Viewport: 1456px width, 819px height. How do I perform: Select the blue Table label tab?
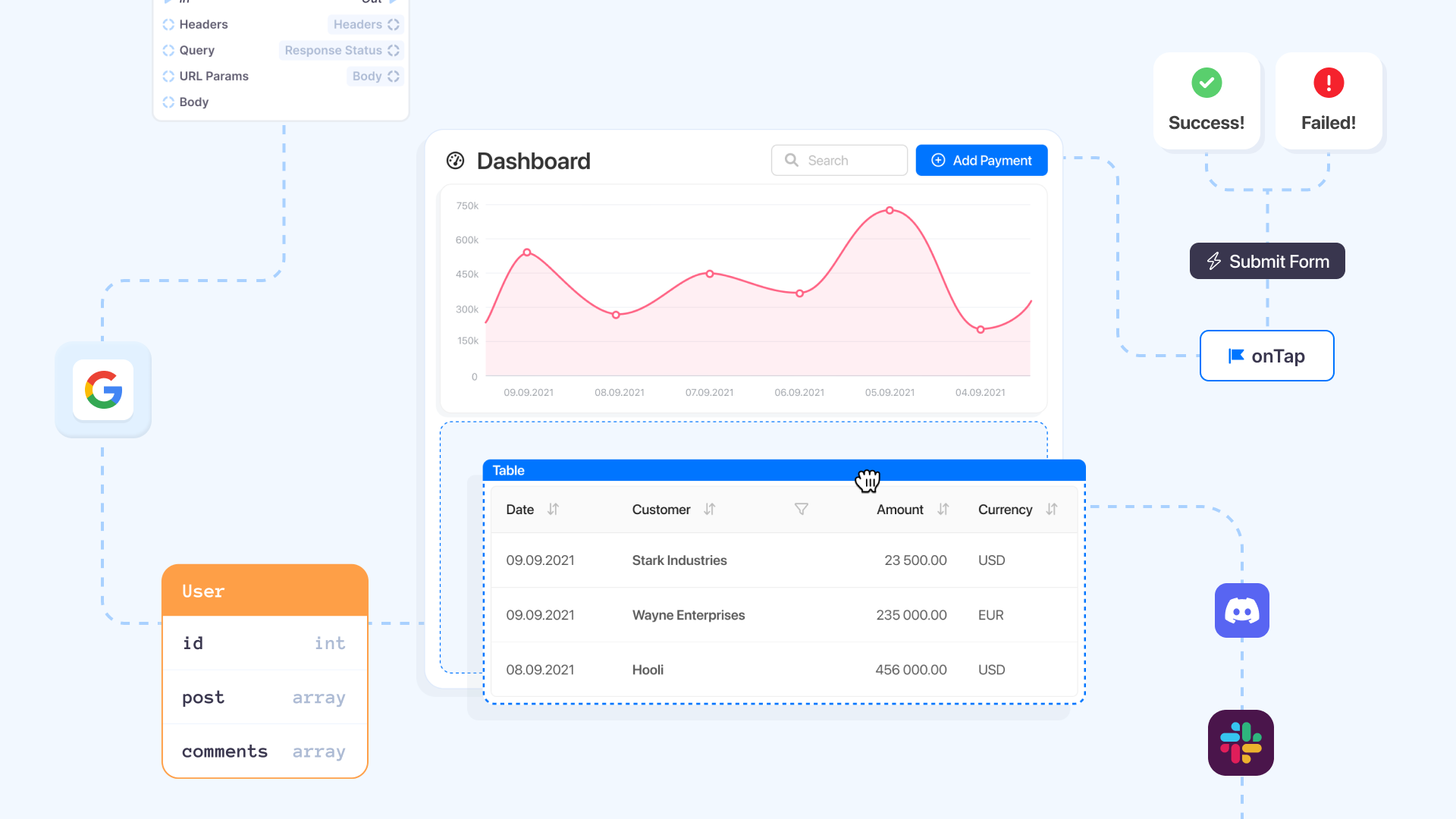pyautogui.click(x=508, y=470)
